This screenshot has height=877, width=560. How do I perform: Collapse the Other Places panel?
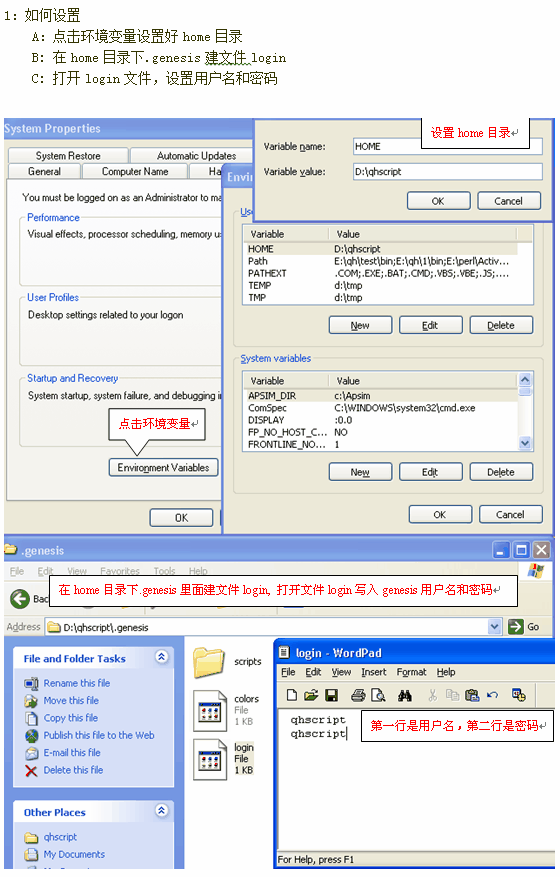161,810
